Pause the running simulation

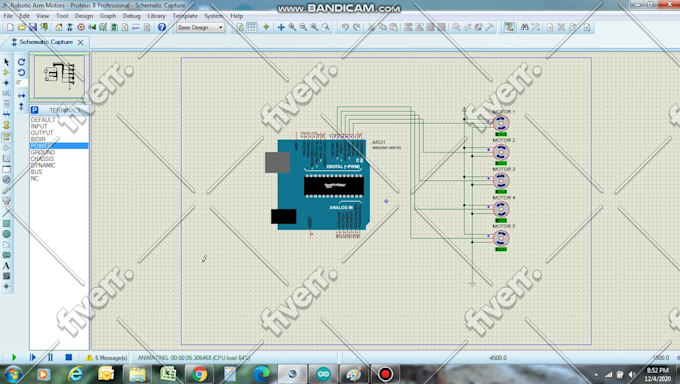pyautogui.click(x=50, y=357)
